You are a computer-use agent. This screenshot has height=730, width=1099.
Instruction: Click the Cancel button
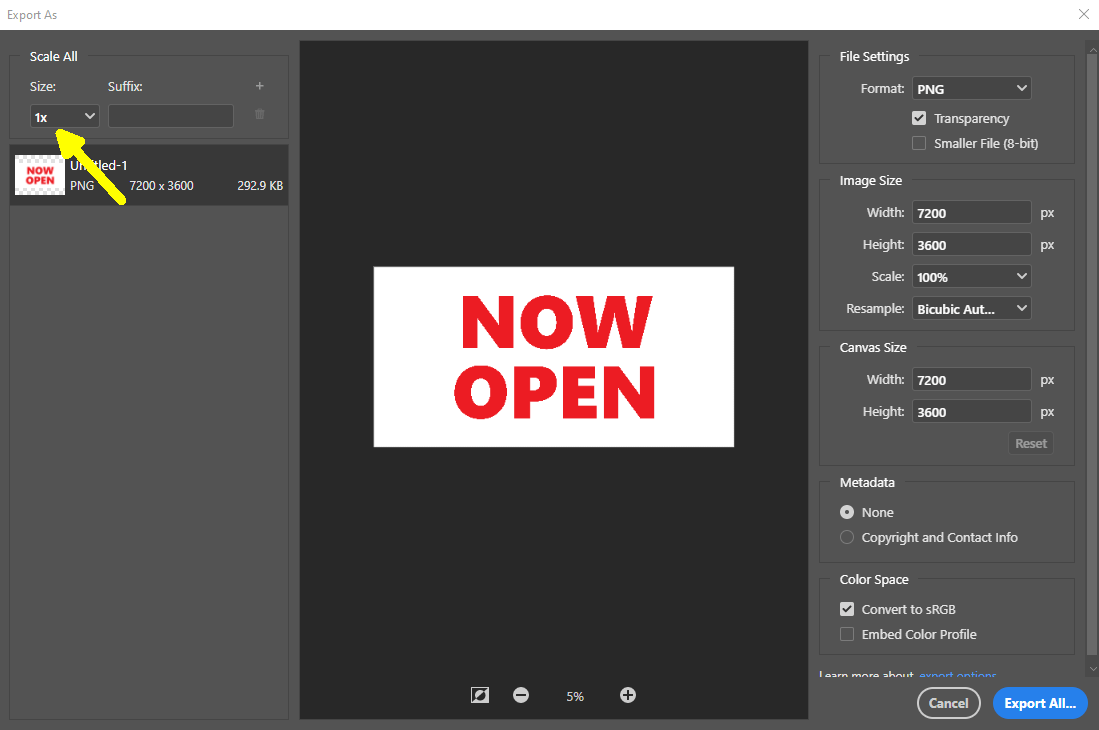click(x=948, y=703)
